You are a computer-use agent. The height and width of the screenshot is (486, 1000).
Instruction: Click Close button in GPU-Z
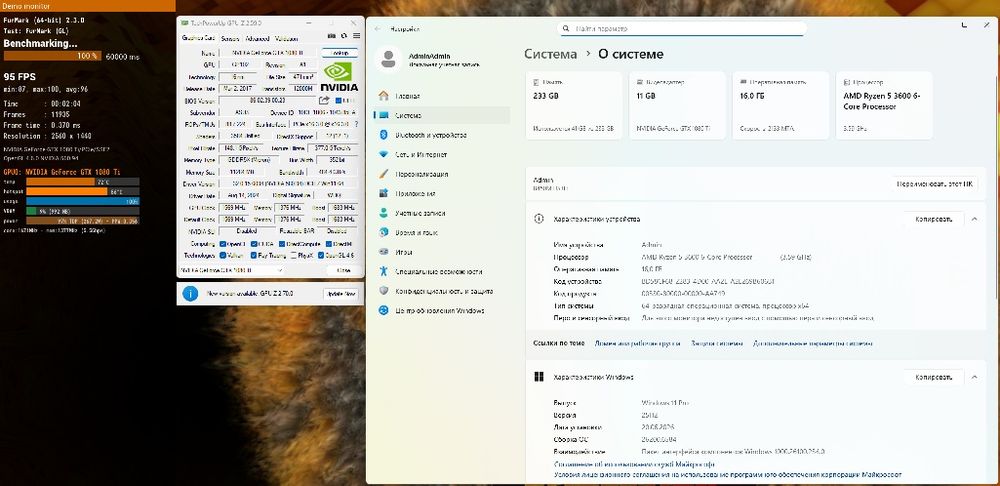click(343, 270)
